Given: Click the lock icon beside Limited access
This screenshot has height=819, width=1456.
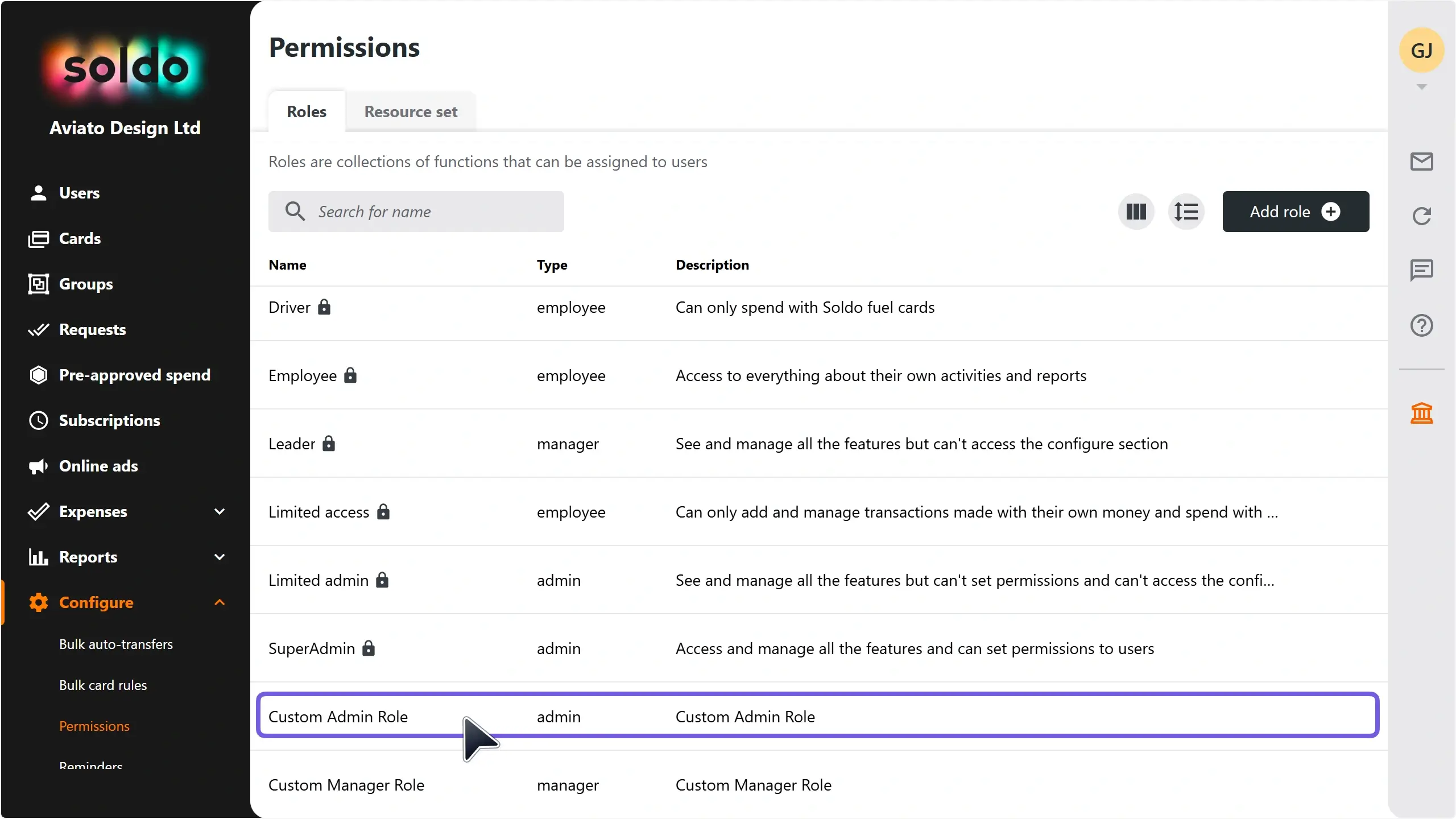Looking at the screenshot, I should coord(383,511).
